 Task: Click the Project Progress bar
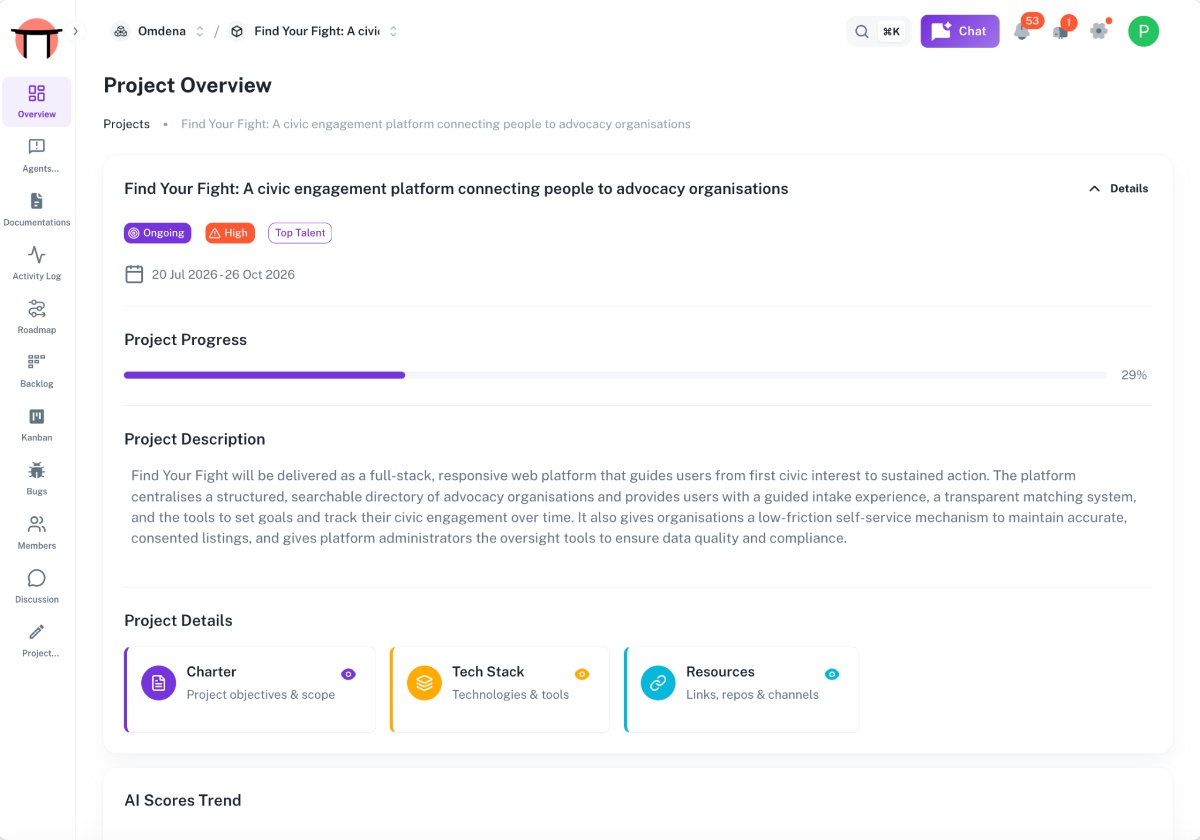click(x=615, y=375)
